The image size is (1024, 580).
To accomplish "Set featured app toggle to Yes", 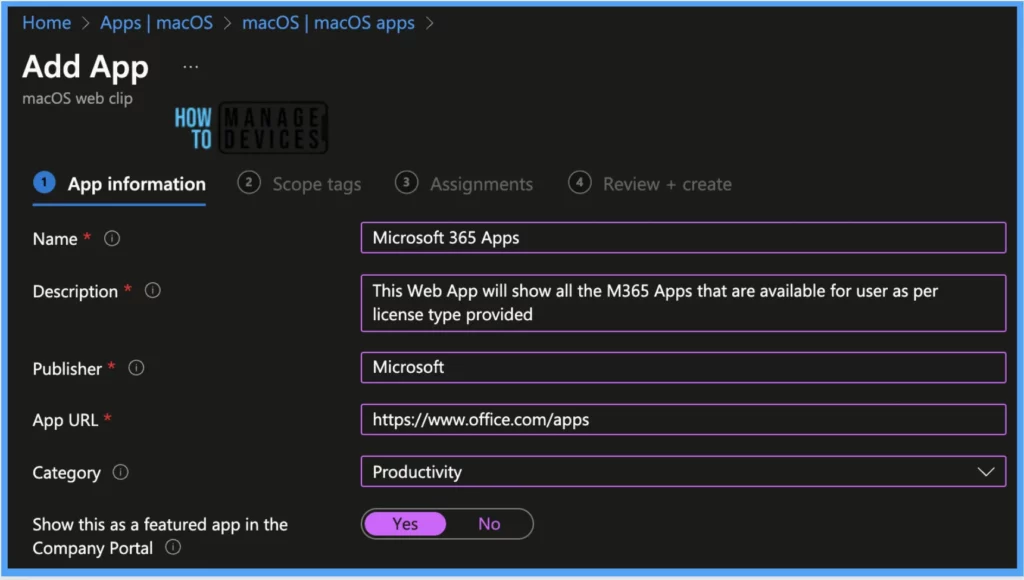I will click(405, 524).
